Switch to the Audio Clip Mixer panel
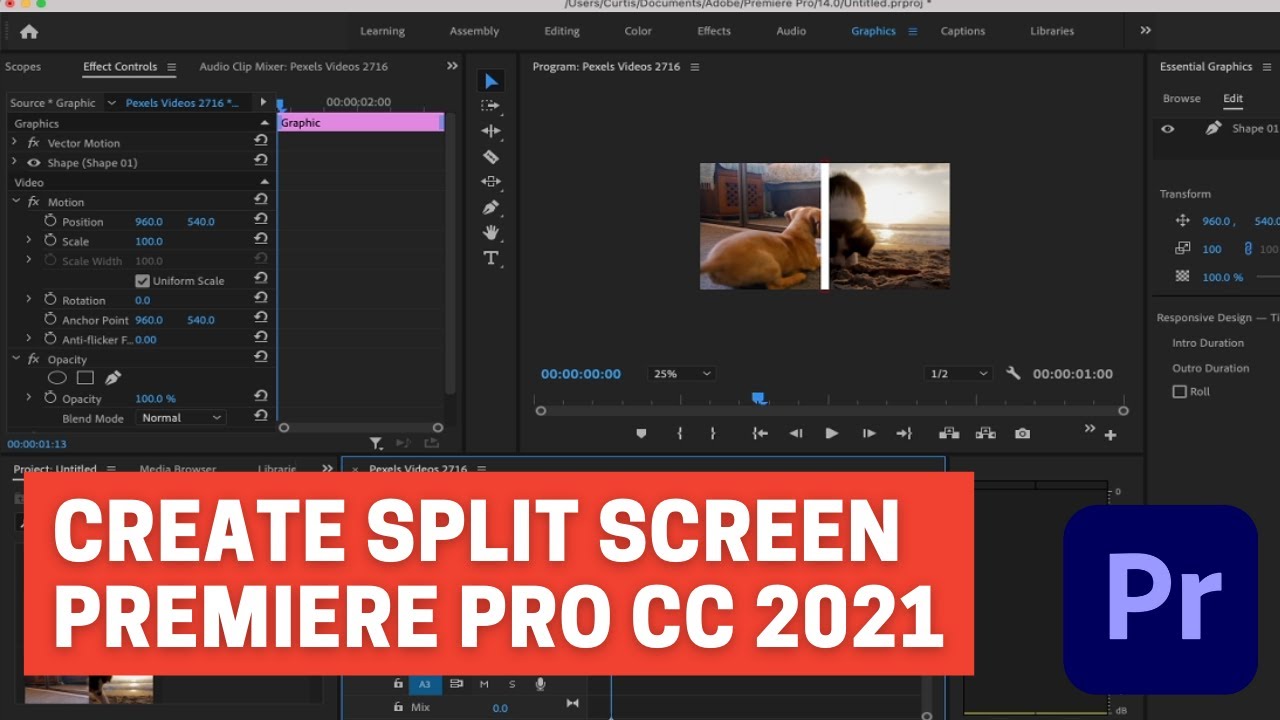Screen dimensions: 1280x720 [x=294, y=67]
